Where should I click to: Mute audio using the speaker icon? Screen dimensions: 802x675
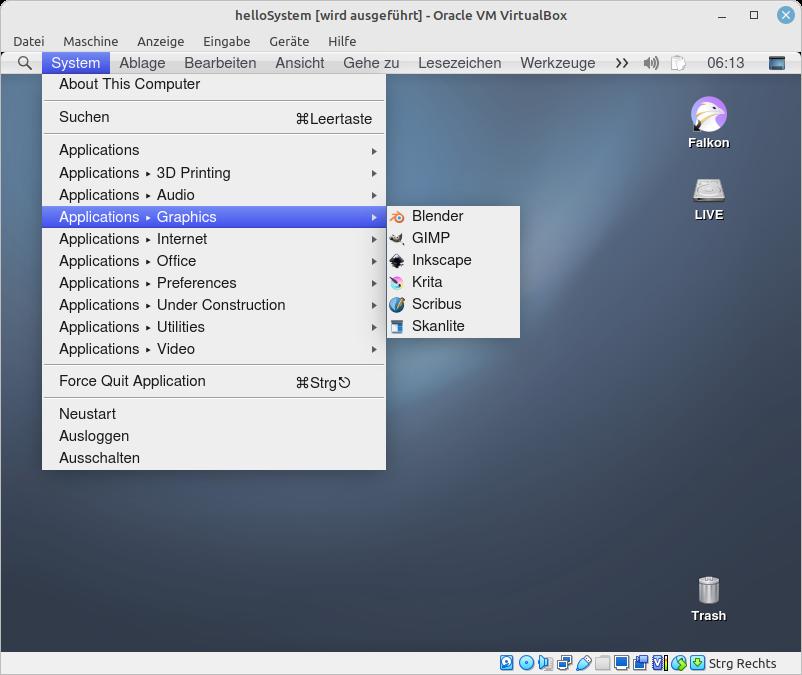pos(650,63)
